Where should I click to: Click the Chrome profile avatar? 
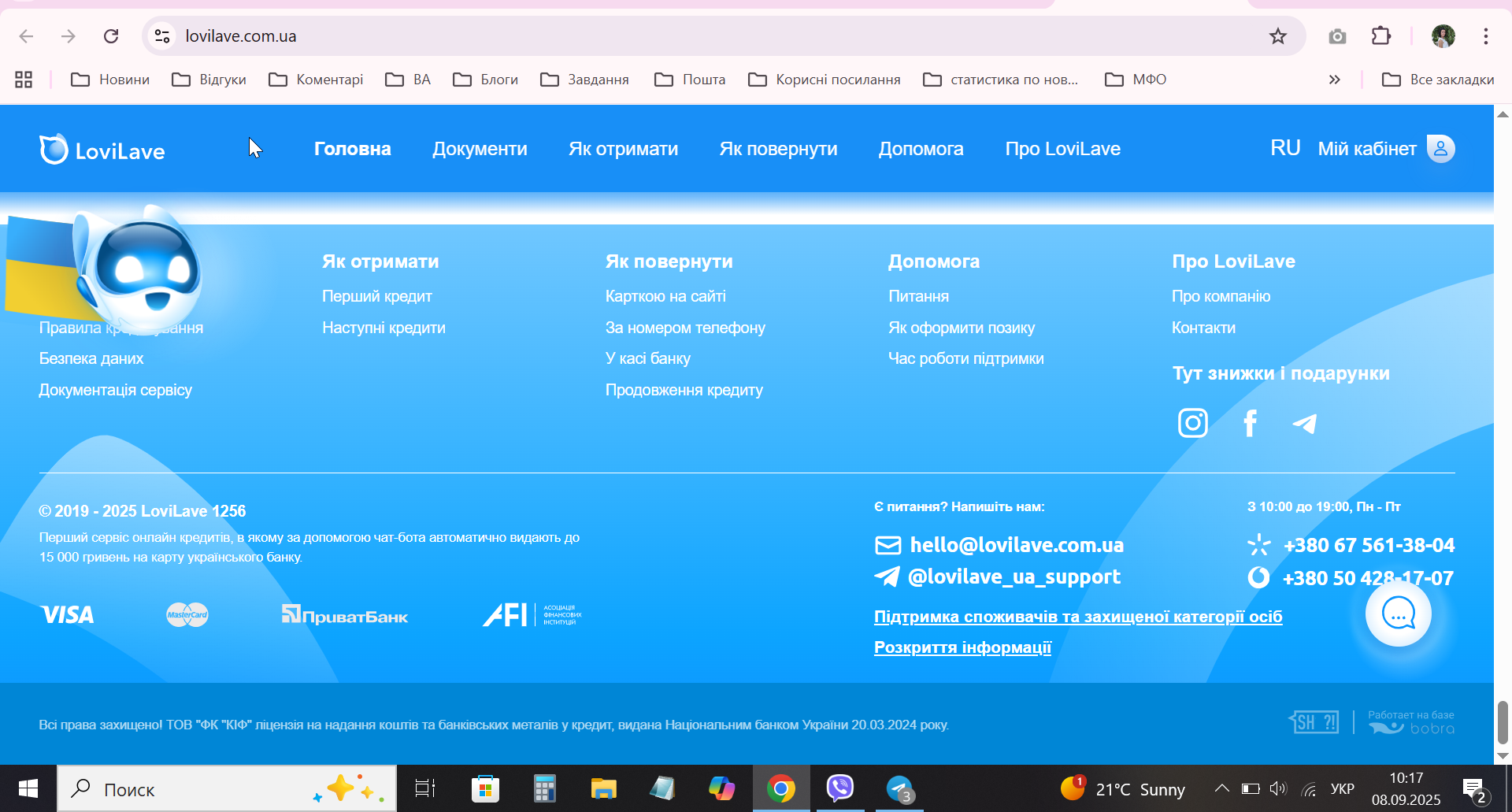click(x=1443, y=36)
